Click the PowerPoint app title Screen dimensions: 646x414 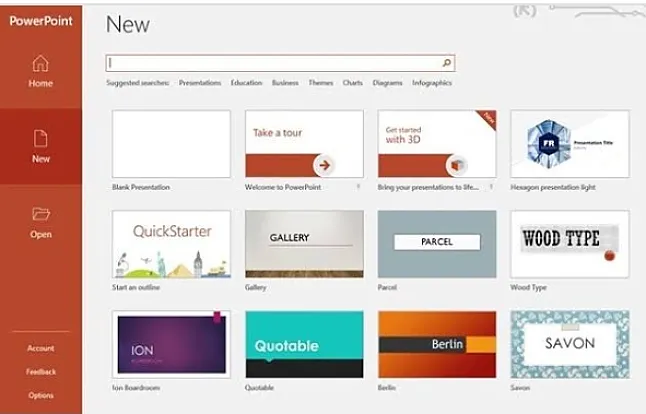pyautogui.click(x=41, y=21)
